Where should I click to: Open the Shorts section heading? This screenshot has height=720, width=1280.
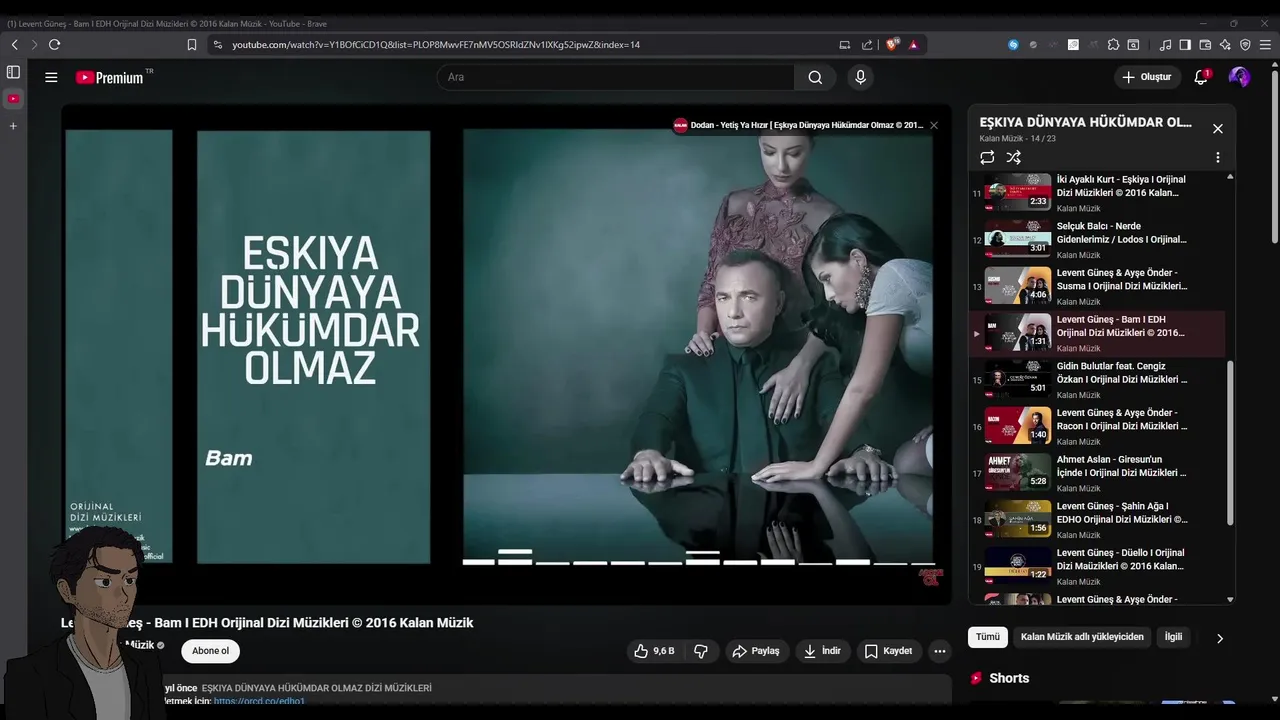point(1009,678)
